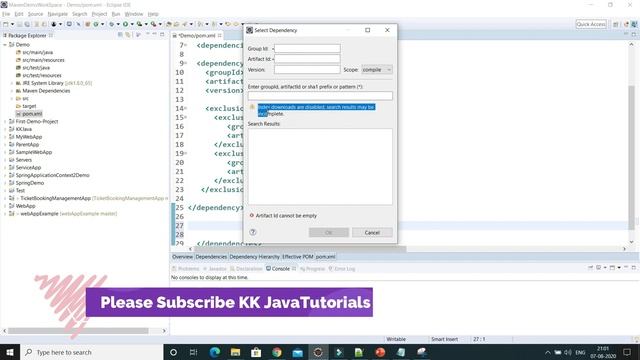Screen dimensions: 640x360
Task: Open the Mail app from the taskbar
Action: tap(298, 352)
